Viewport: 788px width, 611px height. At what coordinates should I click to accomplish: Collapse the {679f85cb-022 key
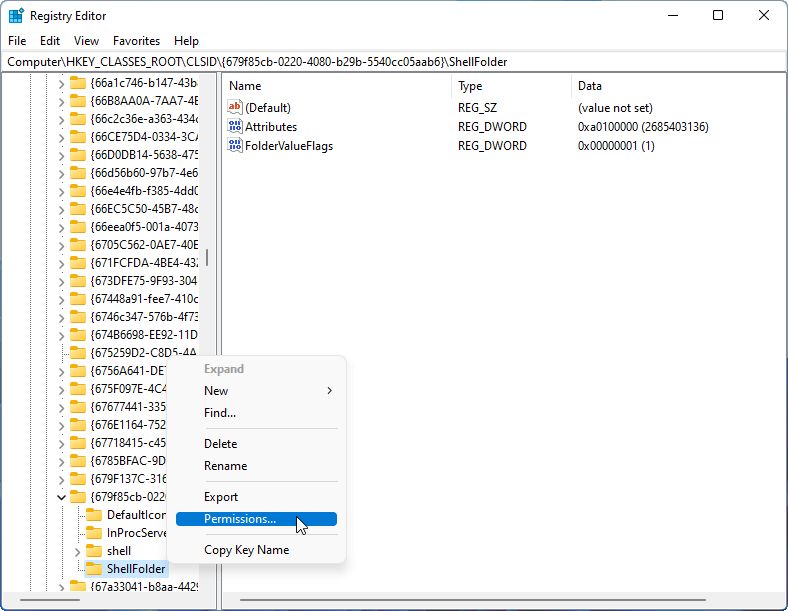click(61, 497)
